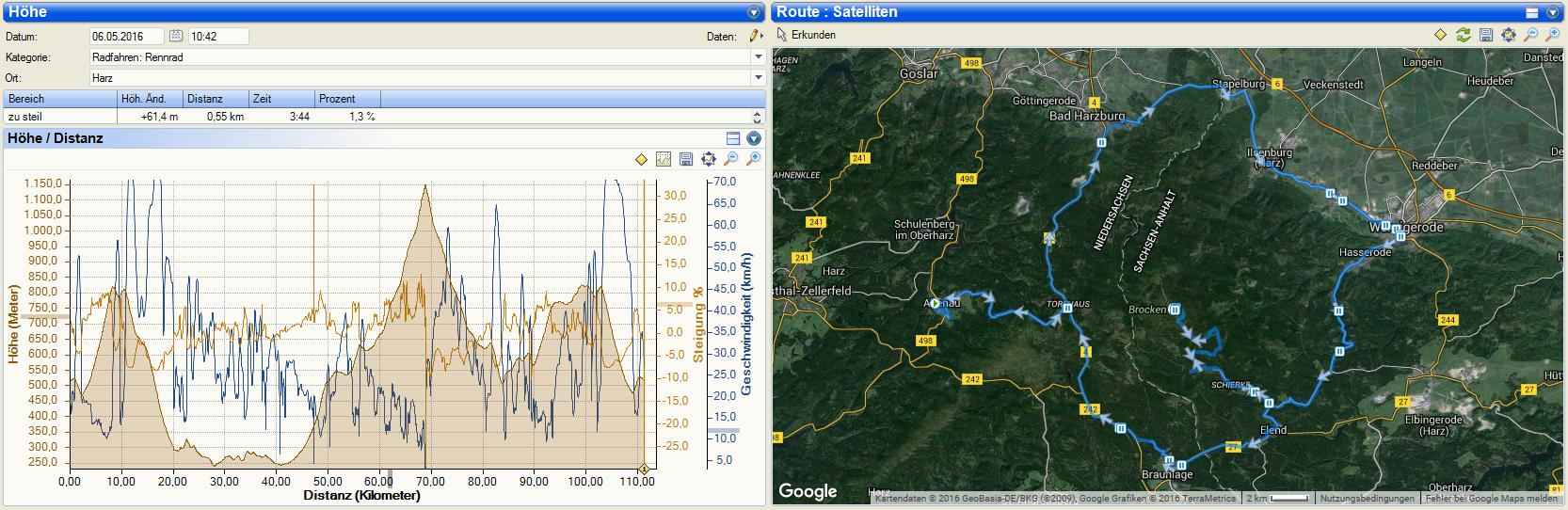This screenshot has height=510, width=1568.
Task: Toggle the chart layout split icon
Action: pyautogui.click(x=733, y=138)
